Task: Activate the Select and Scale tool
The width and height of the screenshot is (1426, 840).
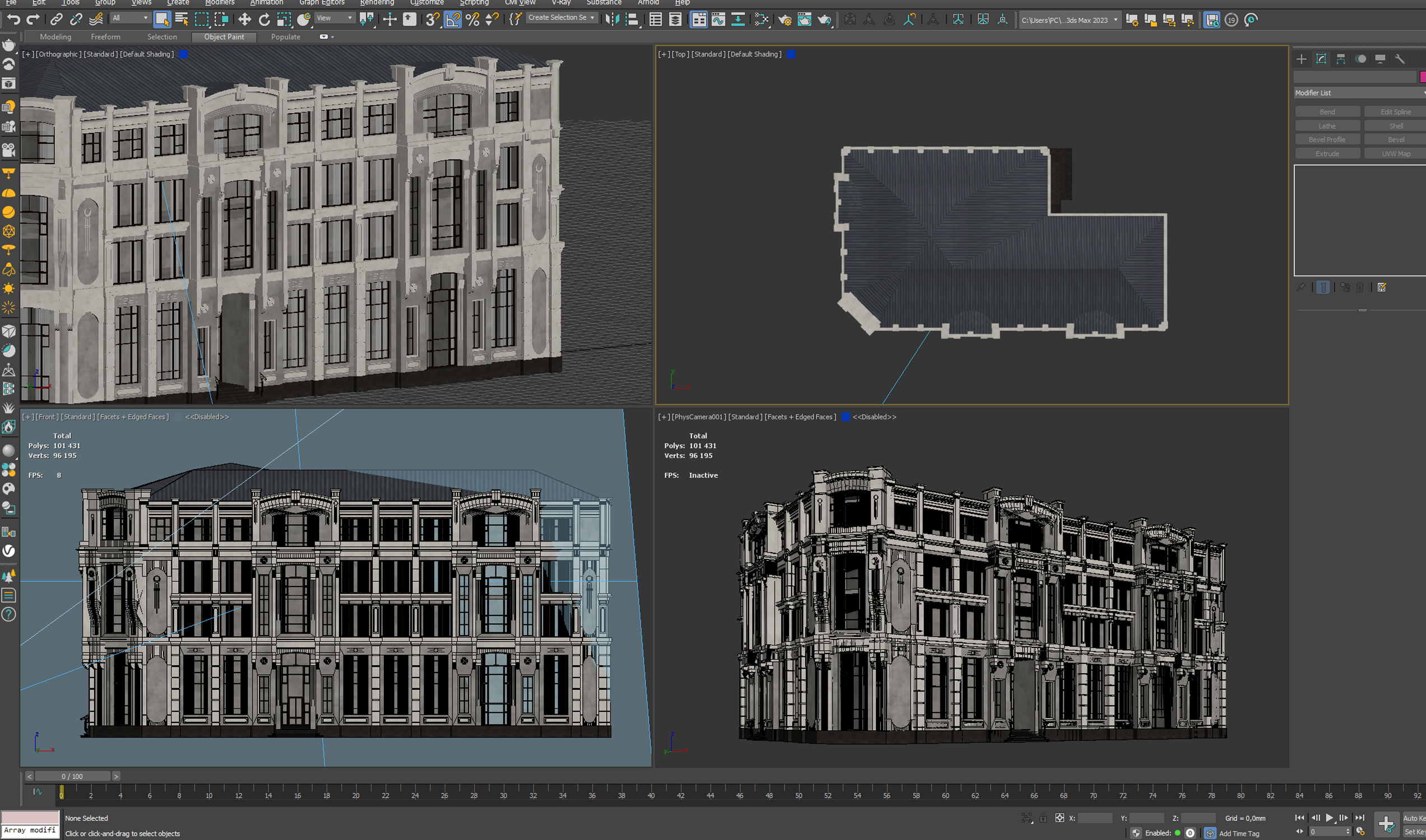Action: click(x=284, y=20)
